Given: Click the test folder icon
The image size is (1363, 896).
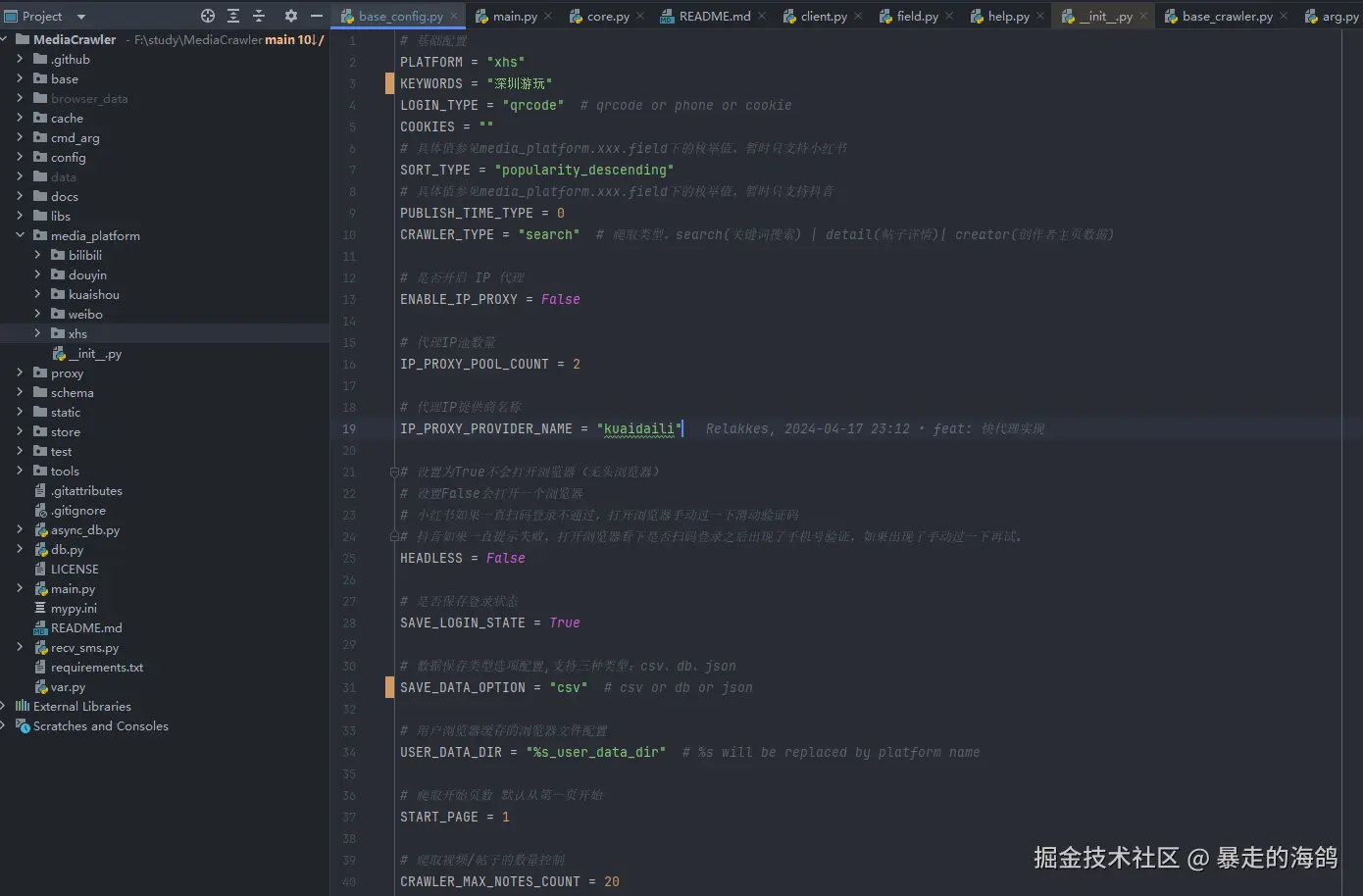Looking at the screenshot, I should point(40,451).
